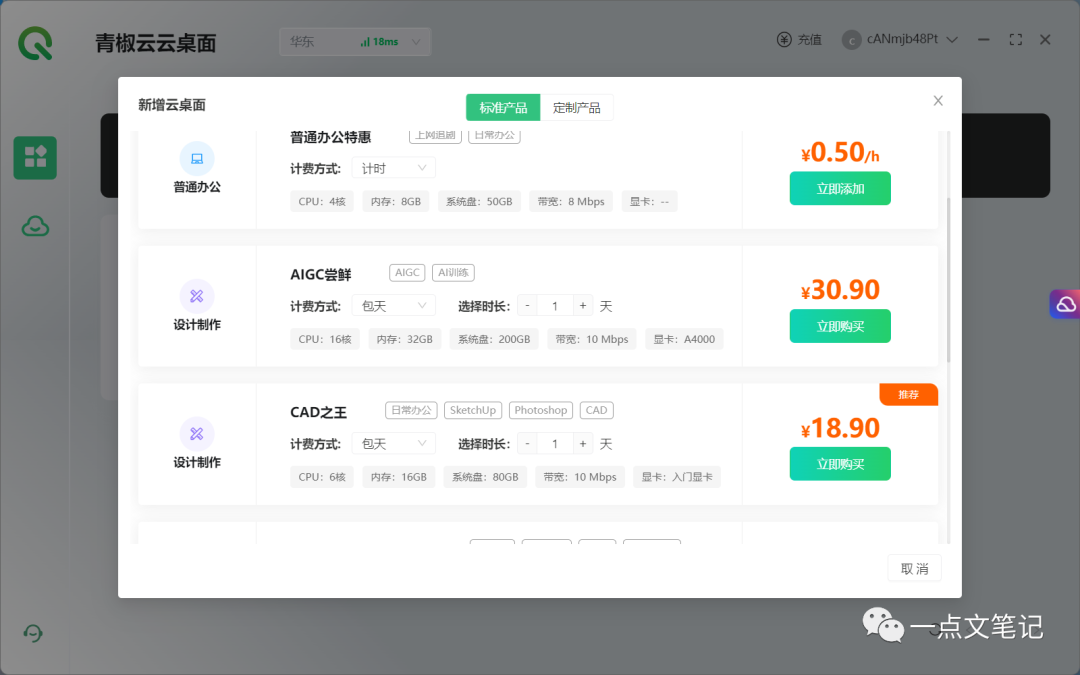Image resolution: width=1080 pixels, height=675 pixels.
Task: Click the 系统盘: 200GB spec chip
Action: pos(494,339)
